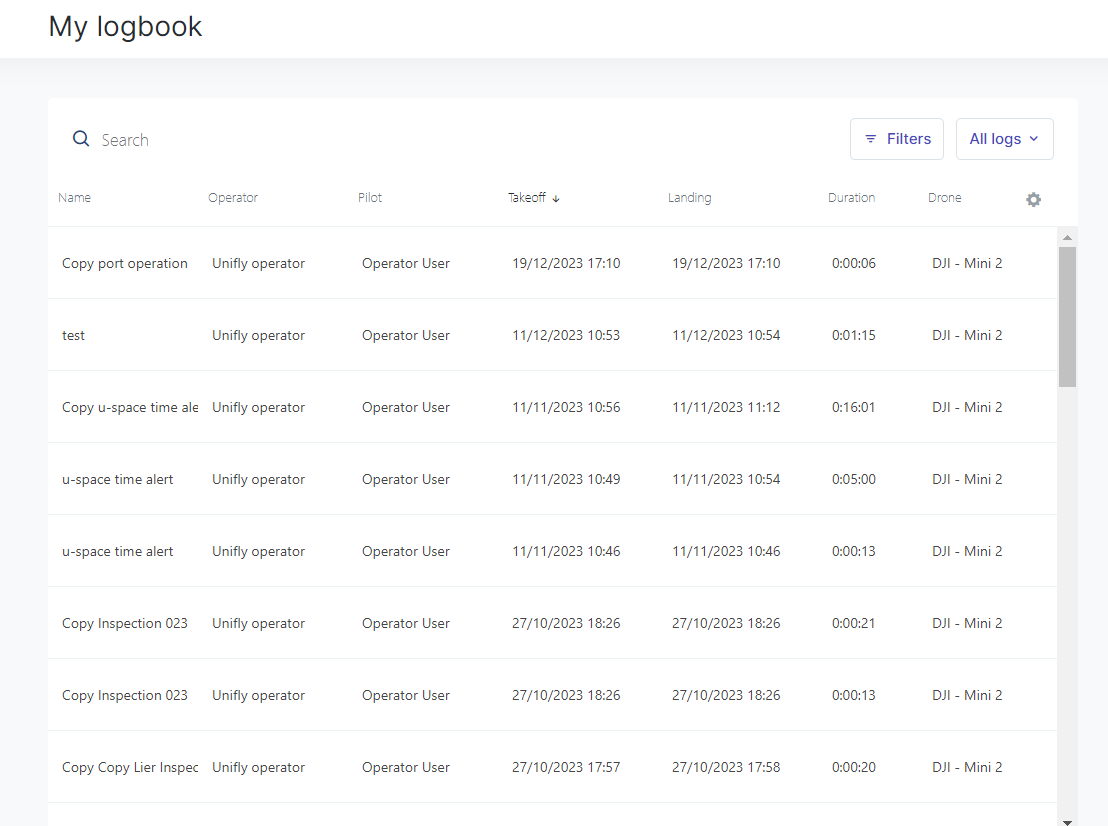Image resolution: width=1108 pixels, height=826 pixels.
Task: Click the chevron next to All logs
Action: 1036,138
